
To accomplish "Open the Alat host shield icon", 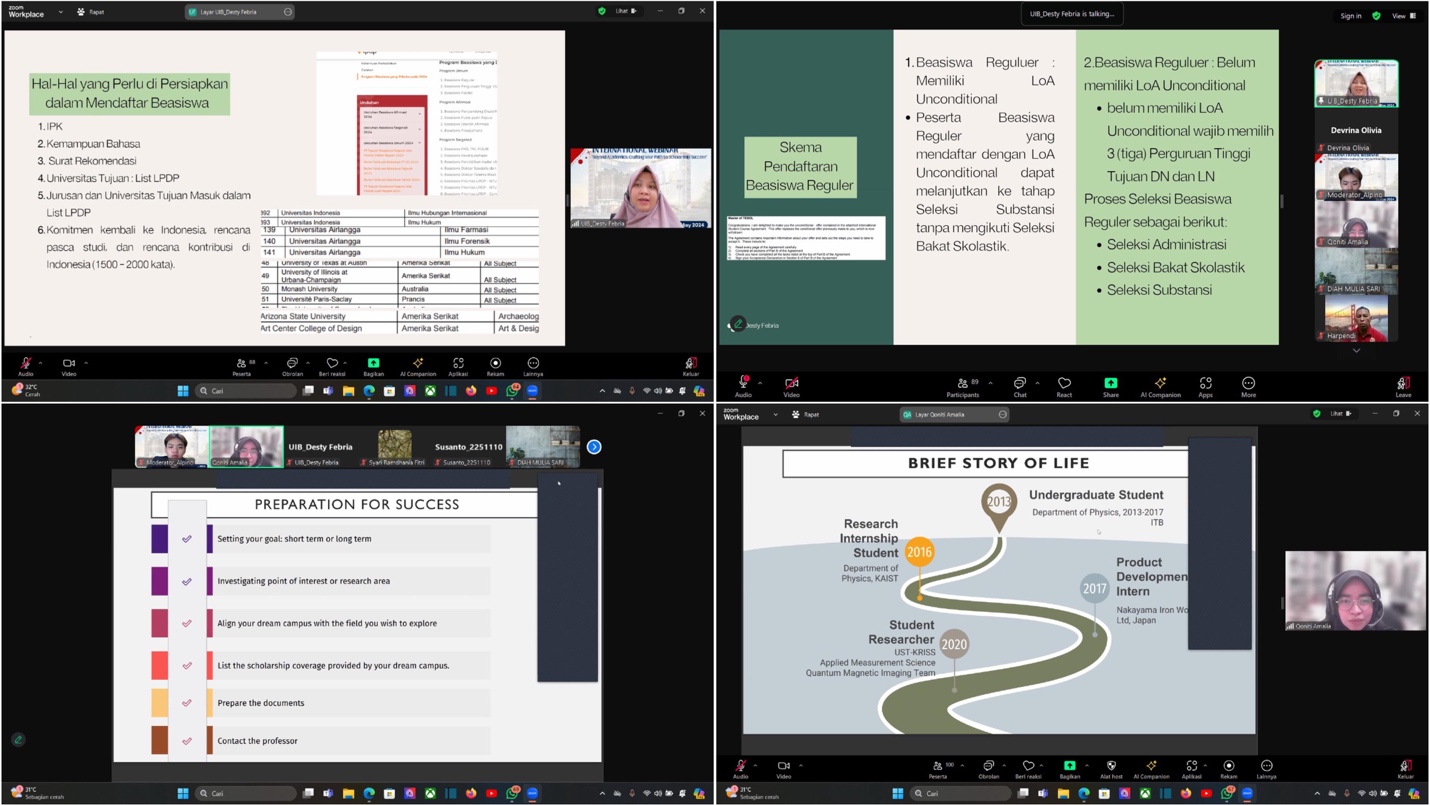I will click(x=1110, y=768).
